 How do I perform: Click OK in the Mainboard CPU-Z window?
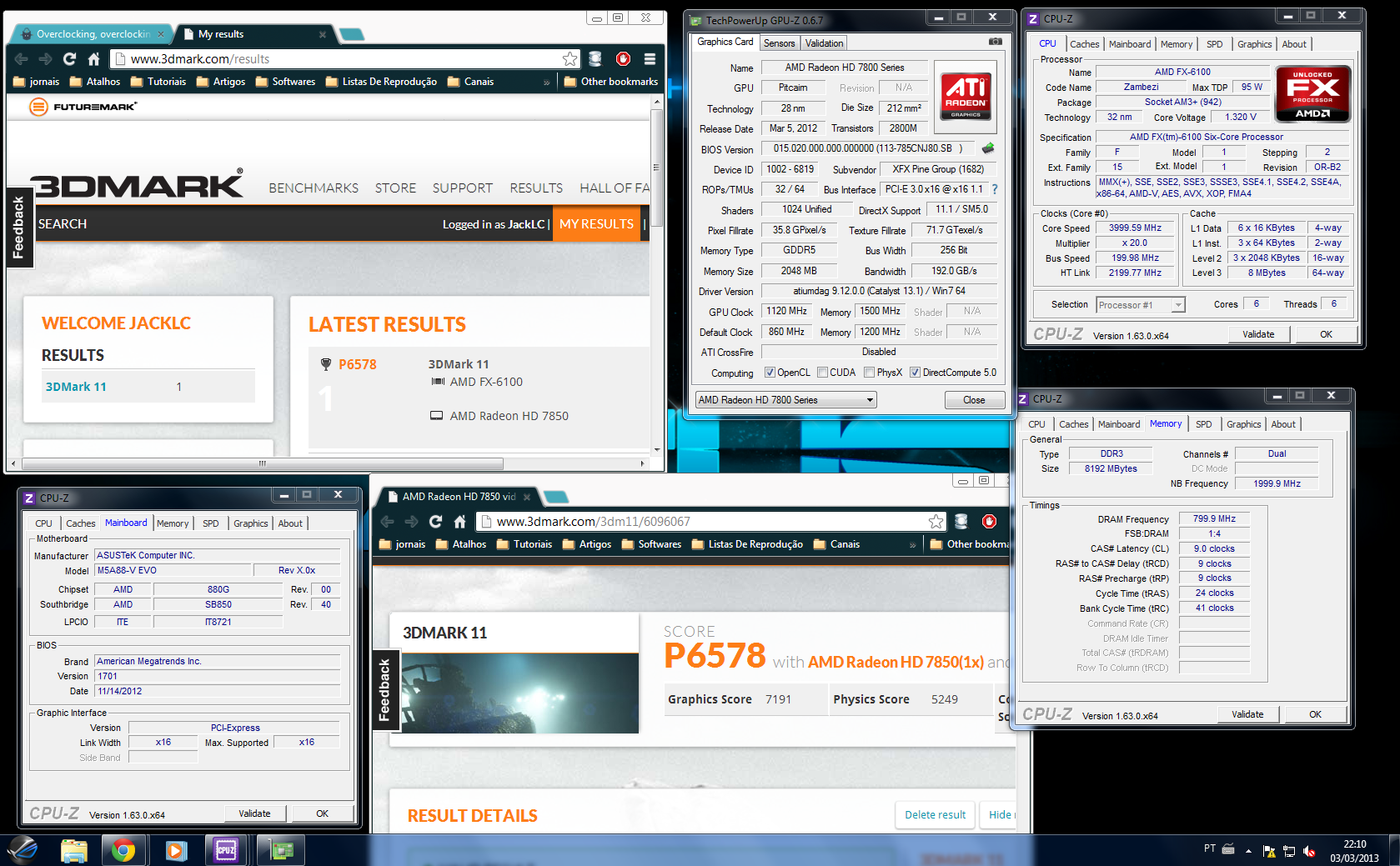pyautogui.click(x=323, y=813)
